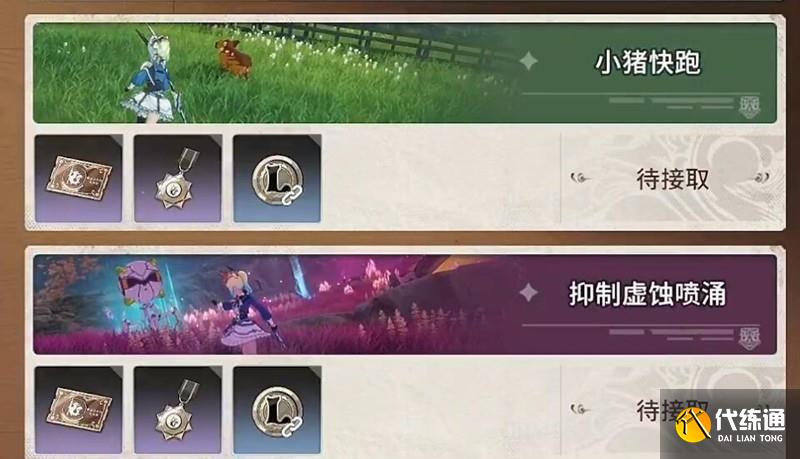Click the emblem badge on the green banner

click(749, 107)
